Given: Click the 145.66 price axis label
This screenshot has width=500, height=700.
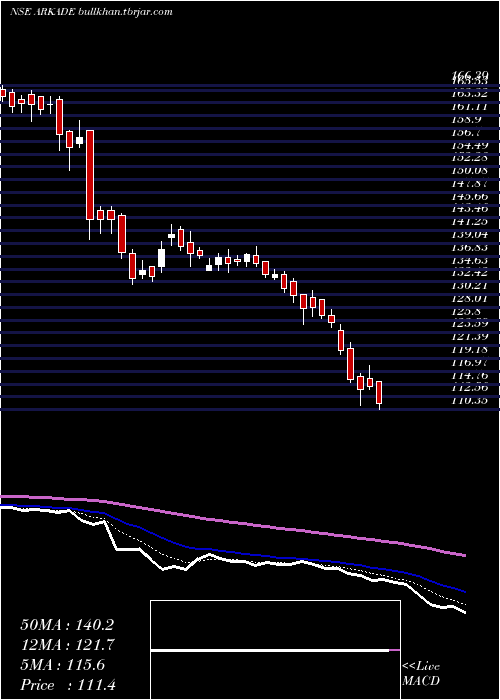Looking at the screenshot, I should point(472,196).
